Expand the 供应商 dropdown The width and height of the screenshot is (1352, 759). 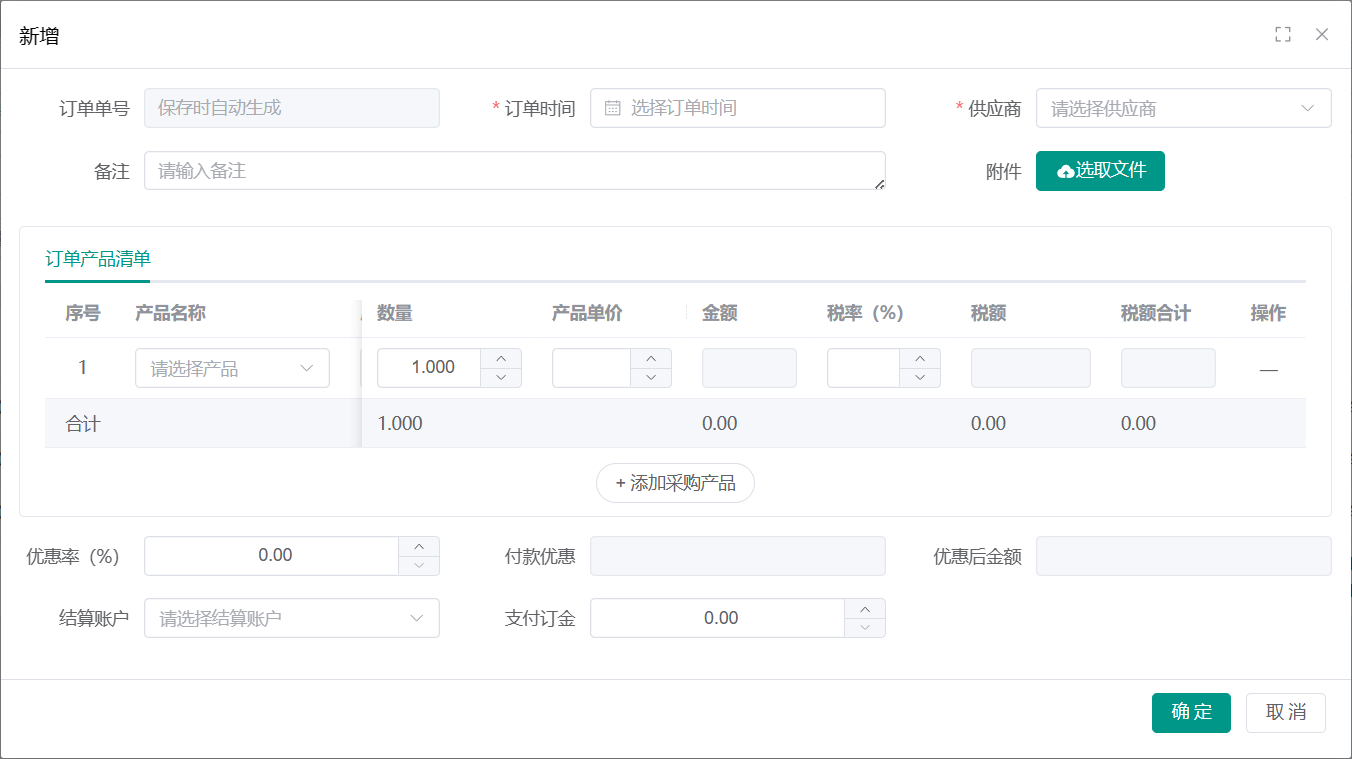click(1184, 108)
